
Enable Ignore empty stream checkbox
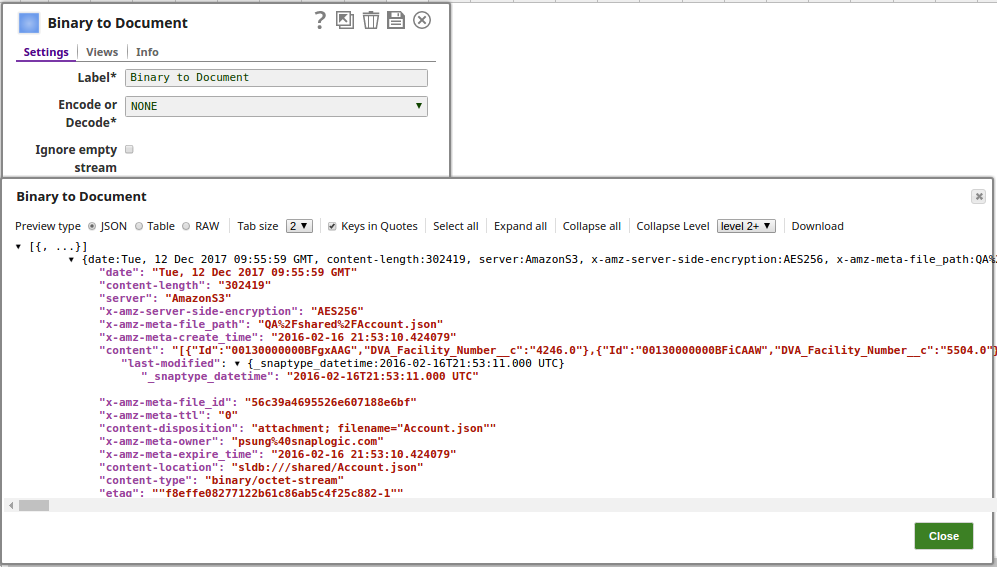[129, 149]
